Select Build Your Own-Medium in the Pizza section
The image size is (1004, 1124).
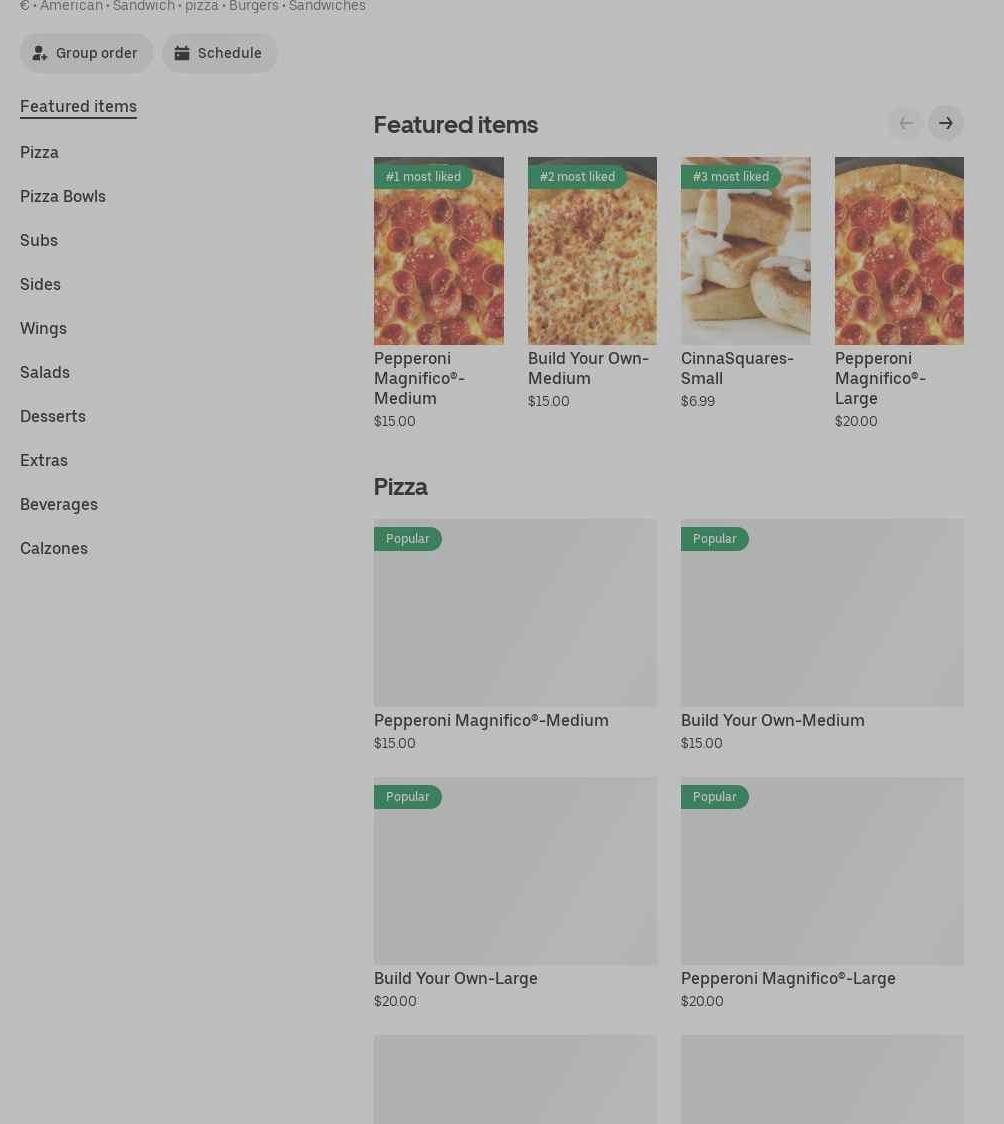[x=822, y=614]
